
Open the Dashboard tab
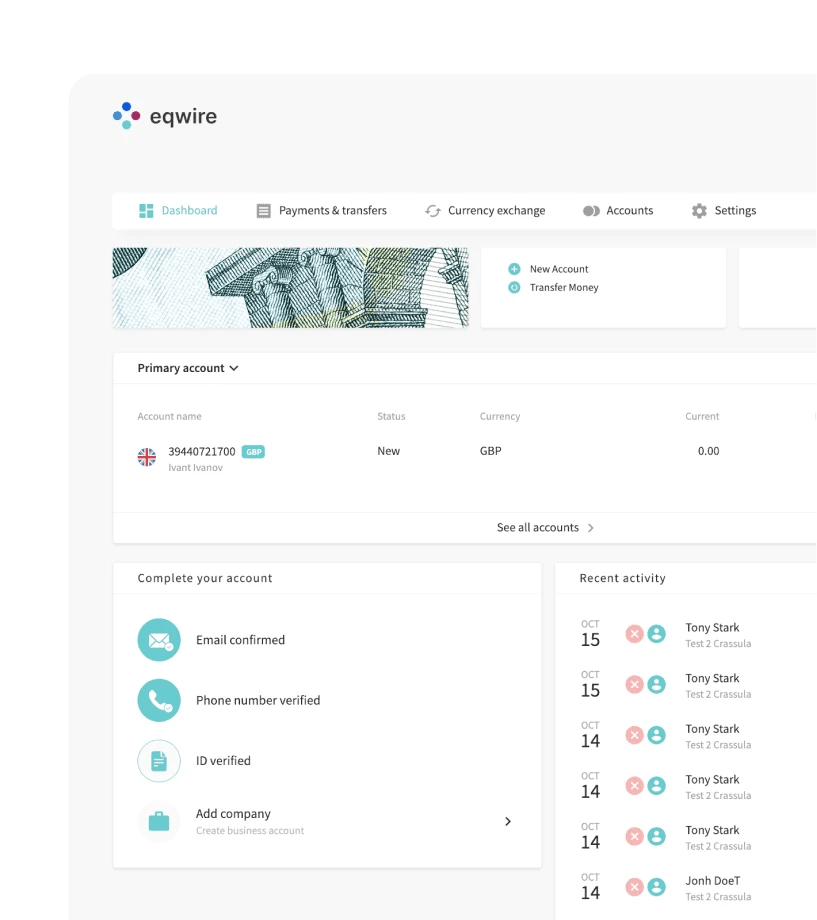(178, 211)
